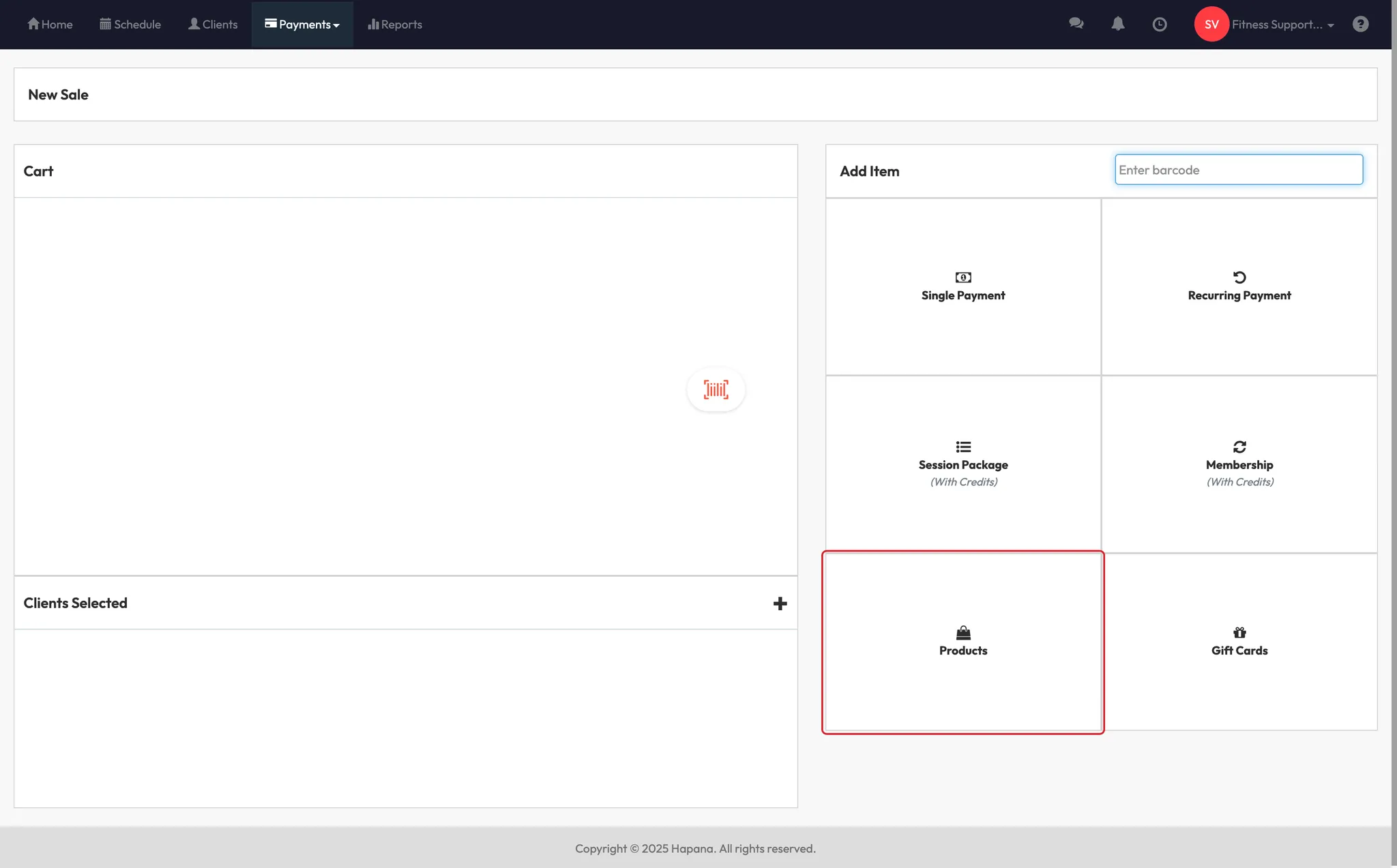Screen dimensions: 1397x868
Task: Click the help question mark icon
Action: [x=1360, y=25]
